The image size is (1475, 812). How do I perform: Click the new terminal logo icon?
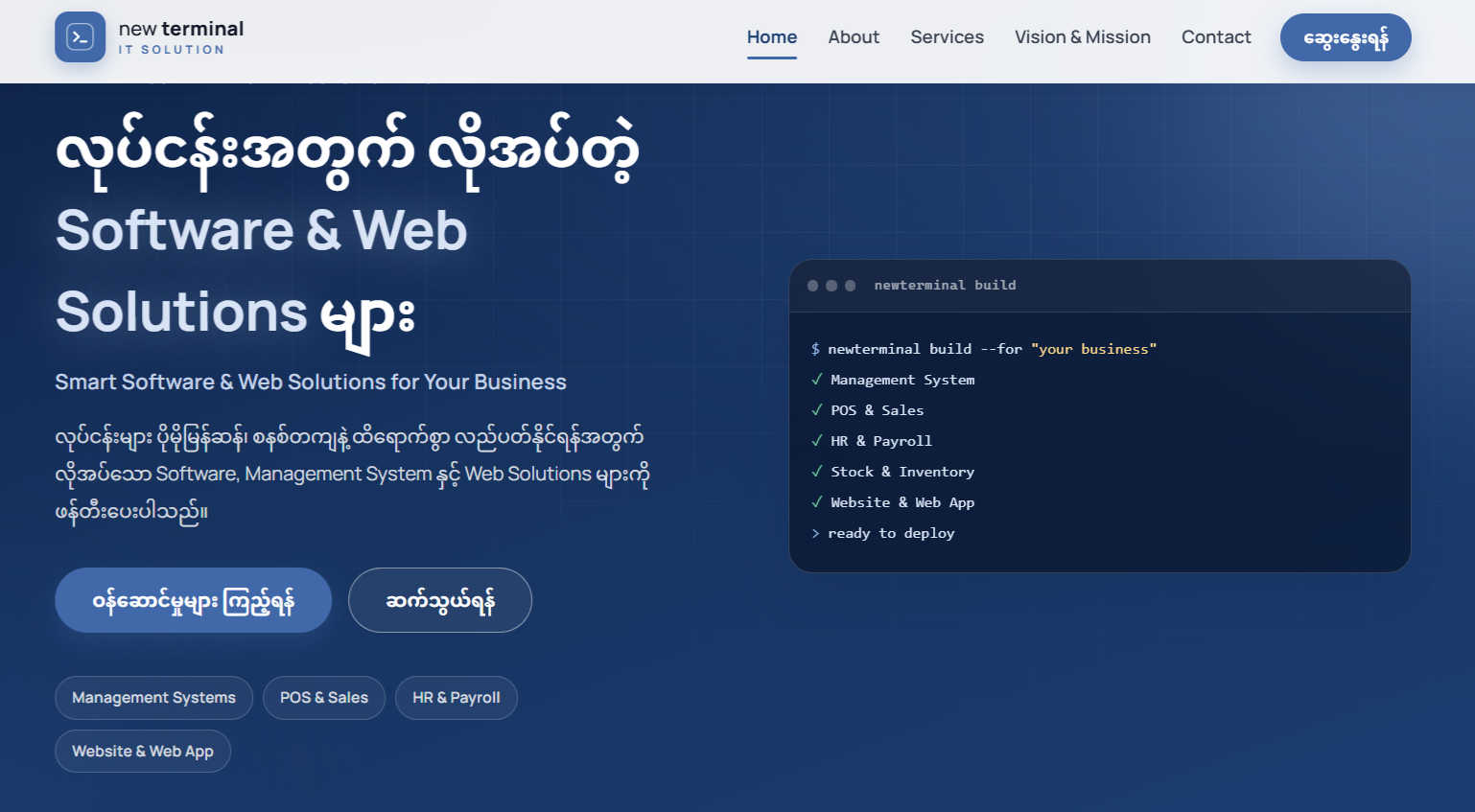coord(81,37)
